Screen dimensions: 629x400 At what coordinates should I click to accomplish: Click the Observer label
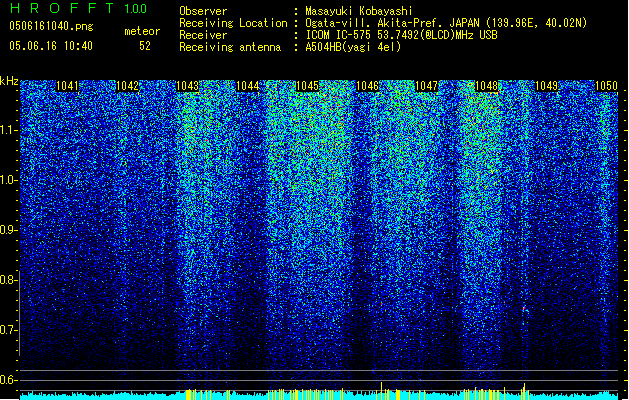pyautogui.click(x=203, y=11)
